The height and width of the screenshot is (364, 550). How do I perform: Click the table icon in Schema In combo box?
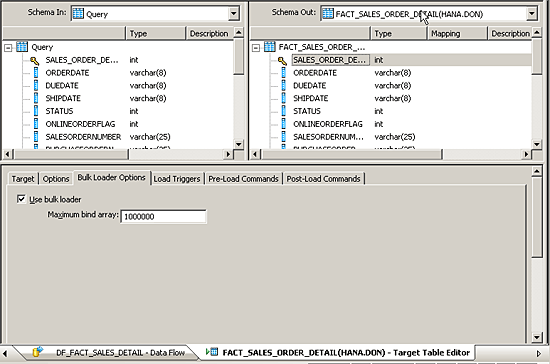(x=78, y=14)
